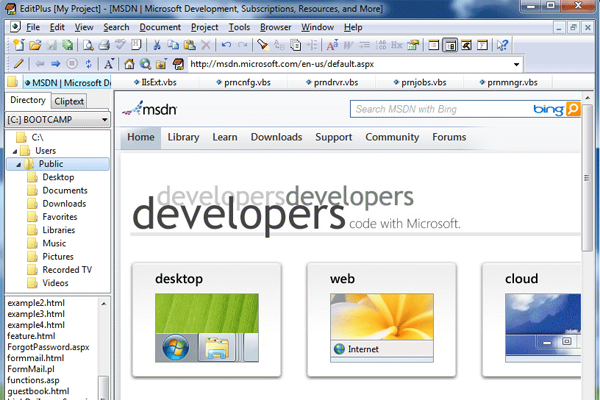
Task: Open the MSDN Library link
Action: (x=183, y=137)
